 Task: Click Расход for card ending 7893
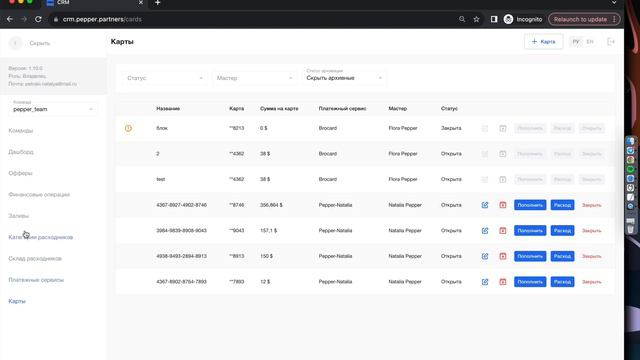point(562,282)
